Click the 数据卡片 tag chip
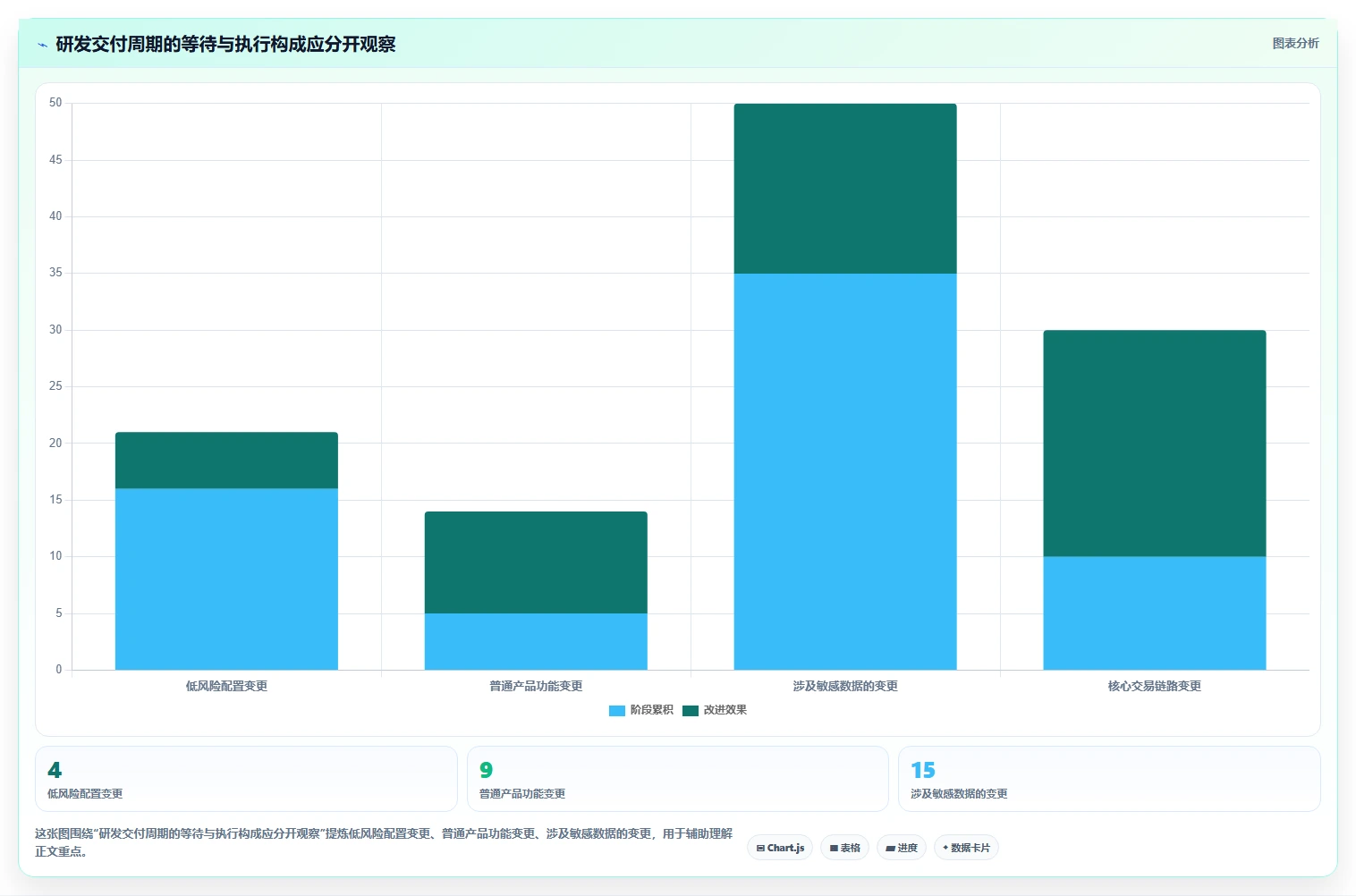Image resolution: width=1356 pixels, height=896 pixels. [966, 848]
